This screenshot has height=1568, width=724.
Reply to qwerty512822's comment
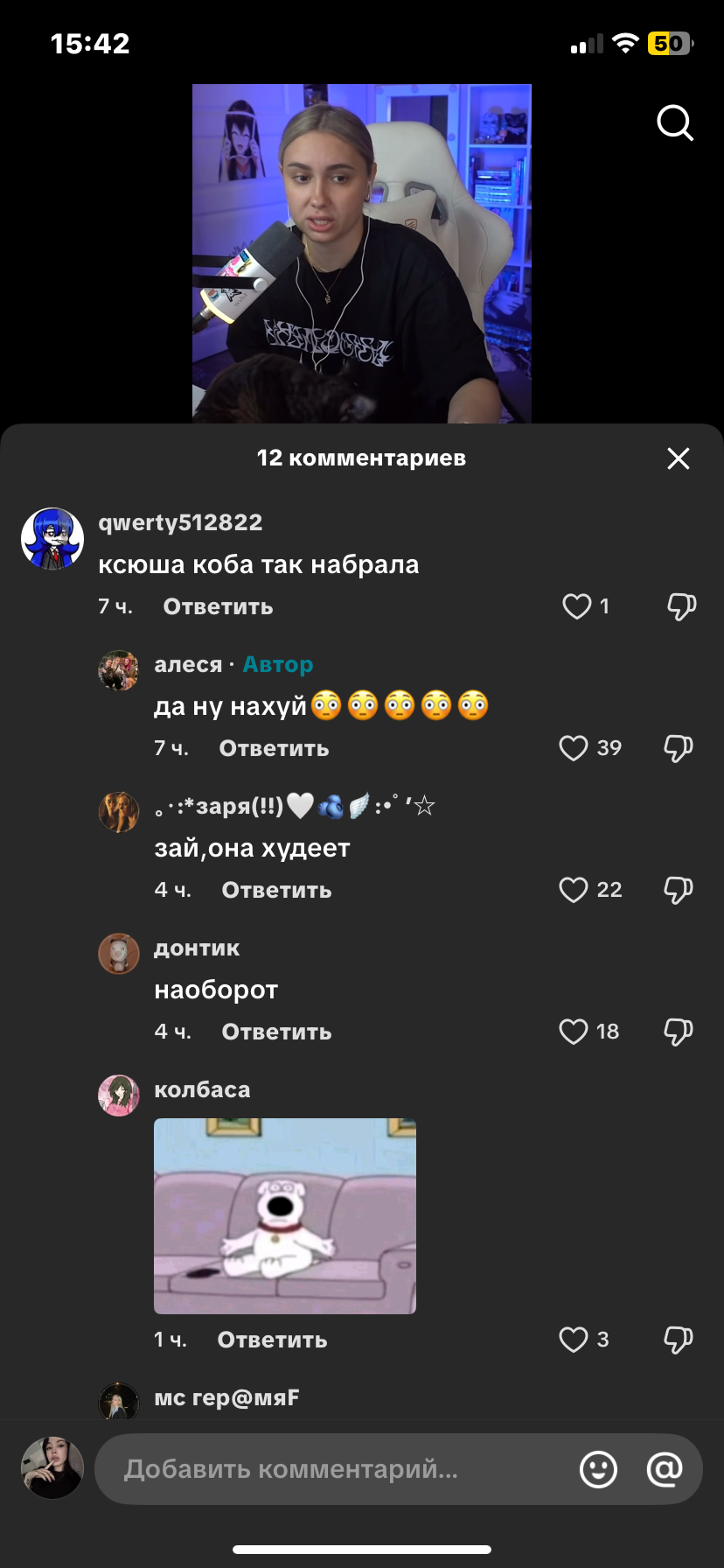click(x=218, y=606)
